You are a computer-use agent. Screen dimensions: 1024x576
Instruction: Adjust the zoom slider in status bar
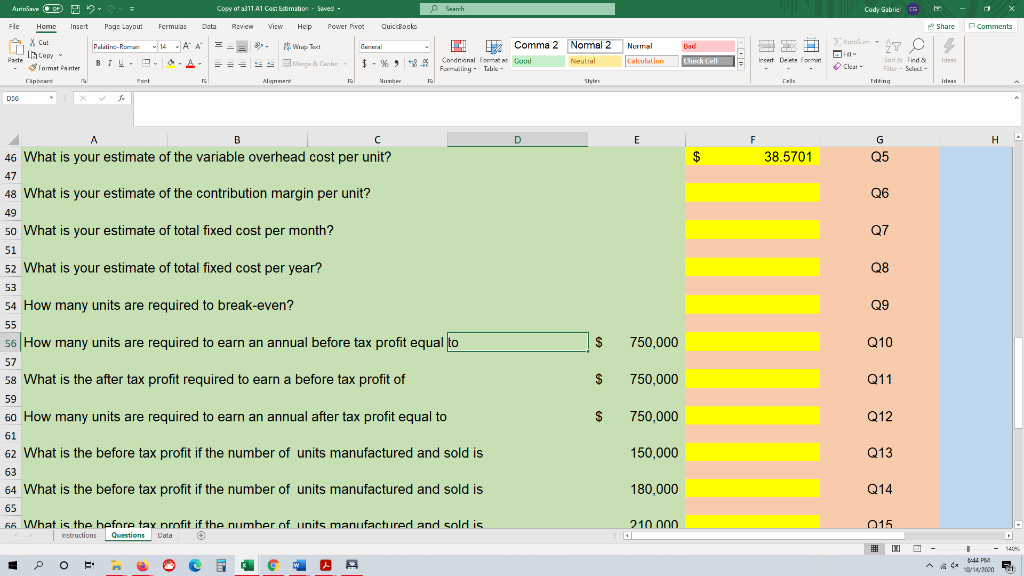point(968,549)
